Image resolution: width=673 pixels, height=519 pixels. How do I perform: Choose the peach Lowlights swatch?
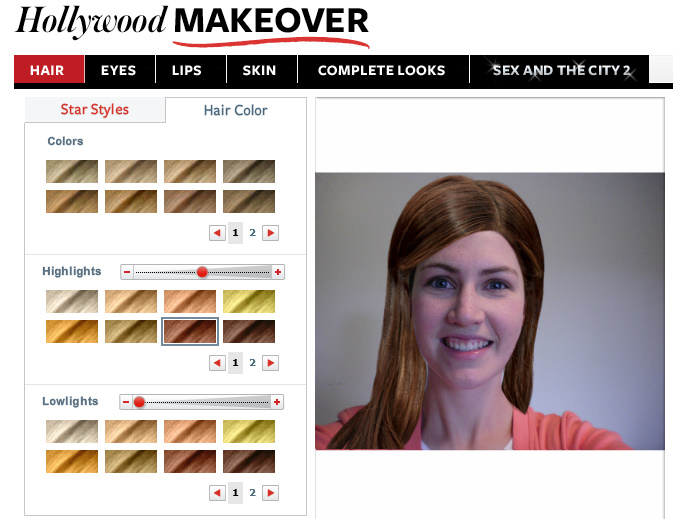coord(190,431)
